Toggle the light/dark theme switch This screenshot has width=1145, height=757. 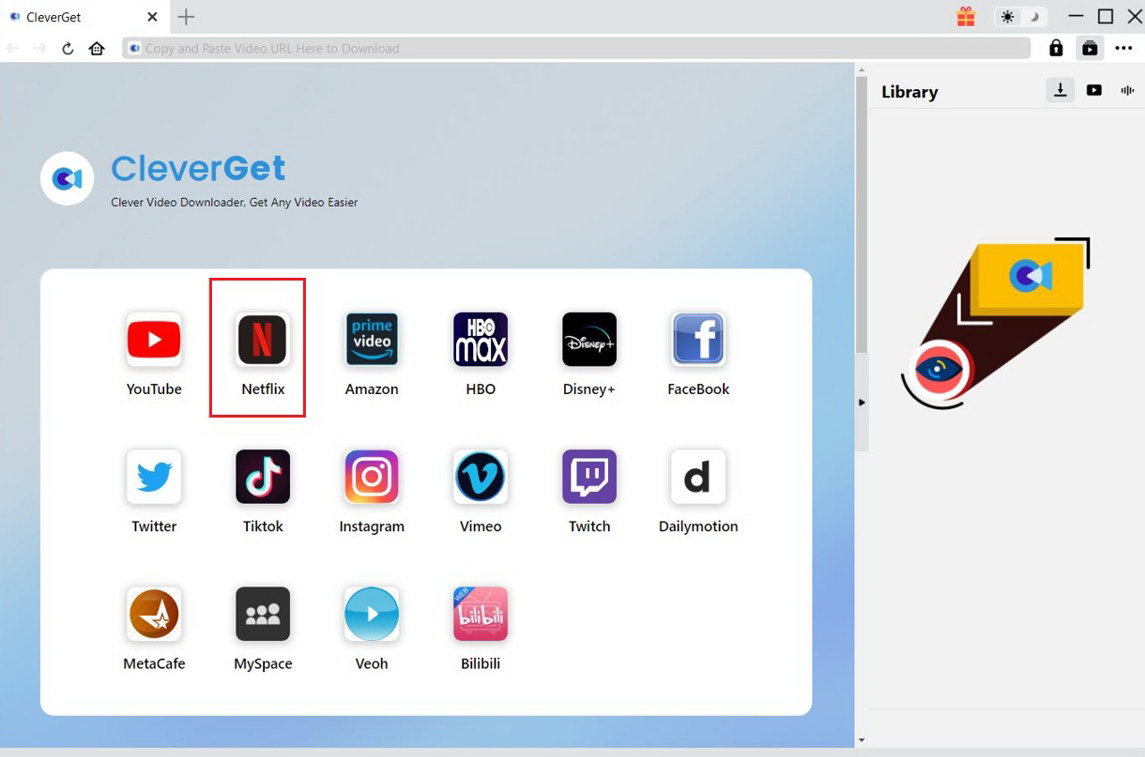click(1020, 17)
